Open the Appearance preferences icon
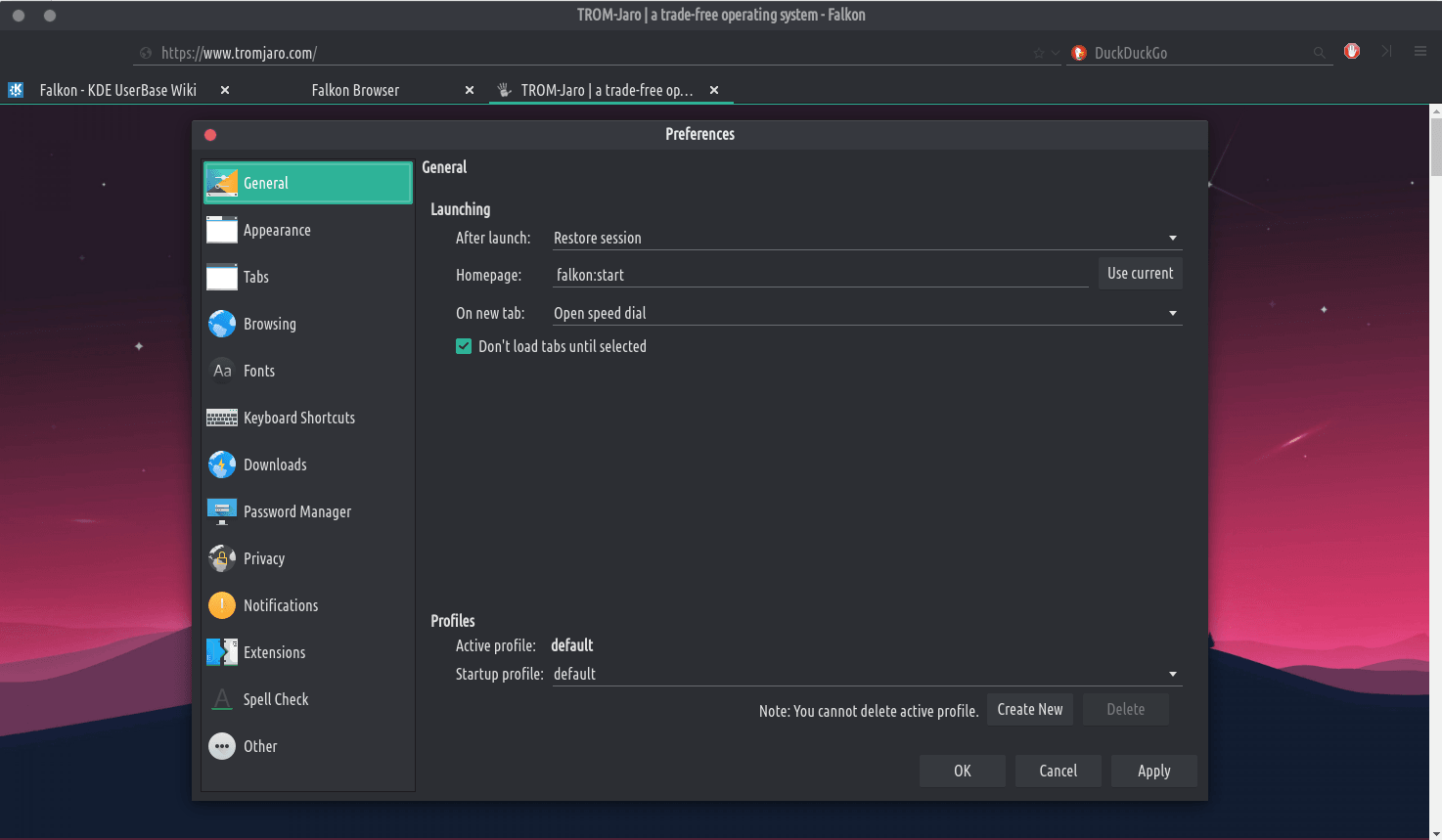Image resolution: width=1442 pixels, height=840 pixels. pyautogui.click(x=222, y=230)
